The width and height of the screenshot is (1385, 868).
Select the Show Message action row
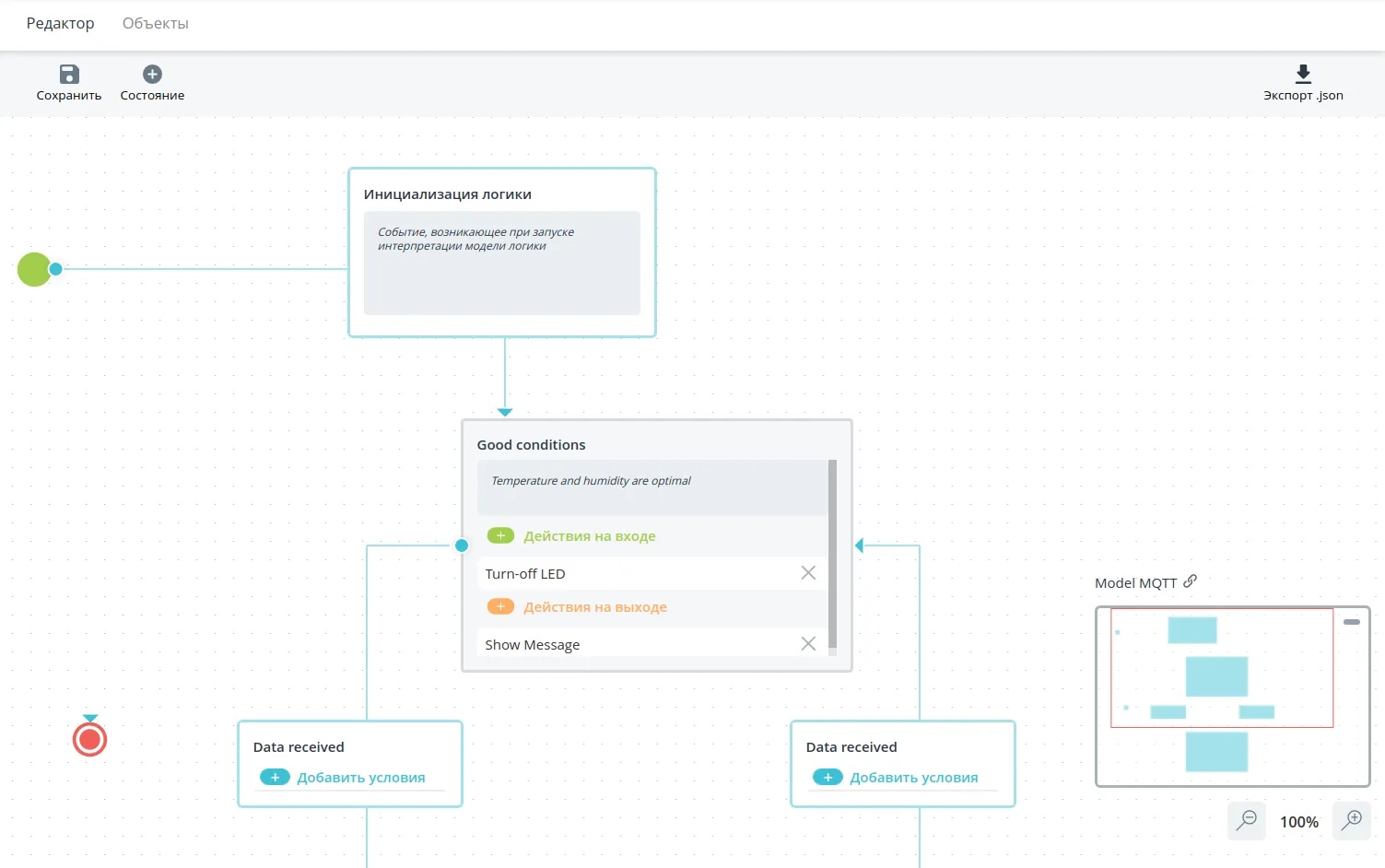tap(651, 643)
